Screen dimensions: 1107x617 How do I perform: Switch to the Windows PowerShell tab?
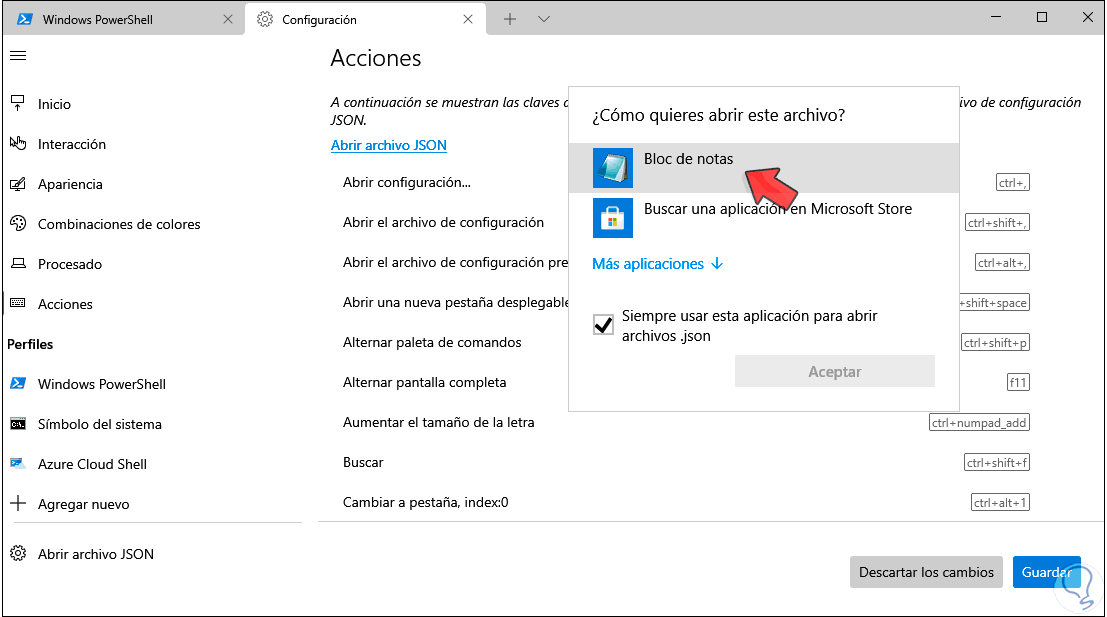120,17
